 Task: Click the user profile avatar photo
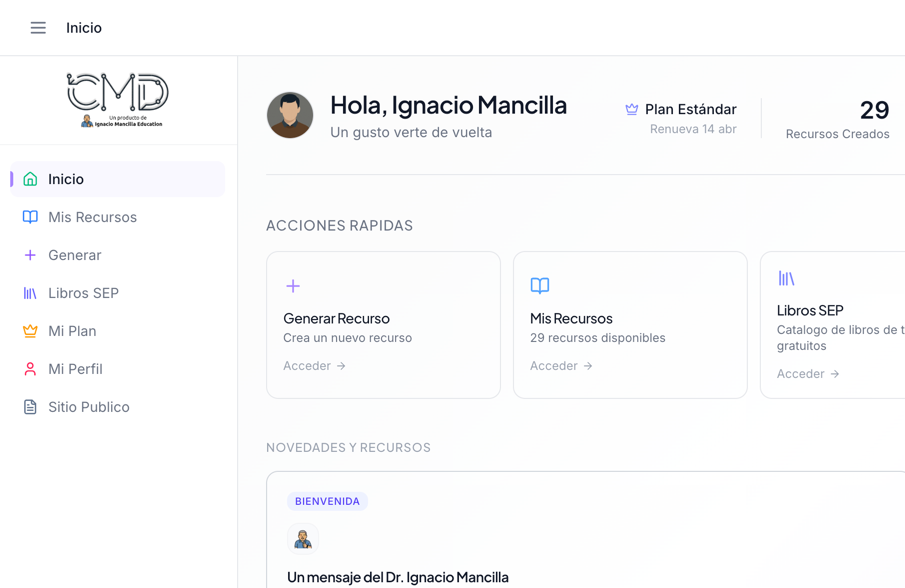point(290,115)
